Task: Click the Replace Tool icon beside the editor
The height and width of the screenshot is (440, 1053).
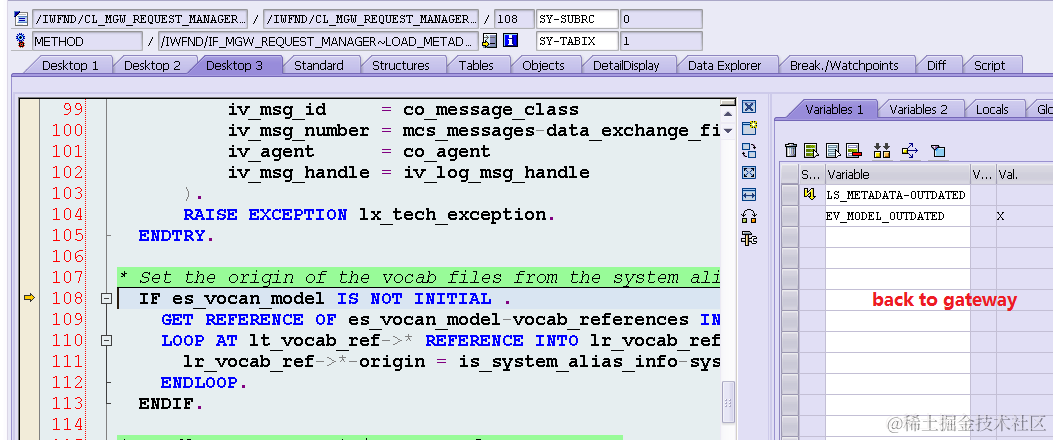Action: click(749, 150)
